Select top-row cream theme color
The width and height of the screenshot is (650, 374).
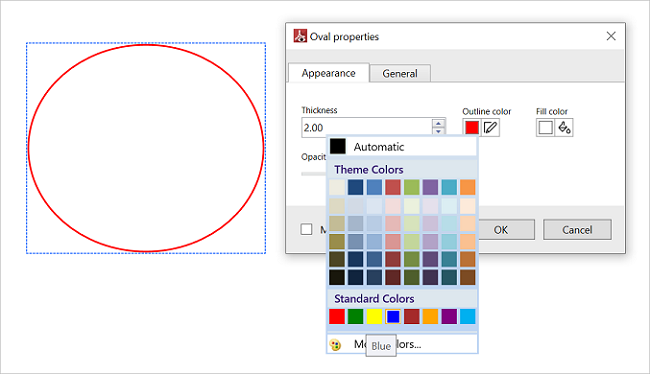click(x=337, y=187)
